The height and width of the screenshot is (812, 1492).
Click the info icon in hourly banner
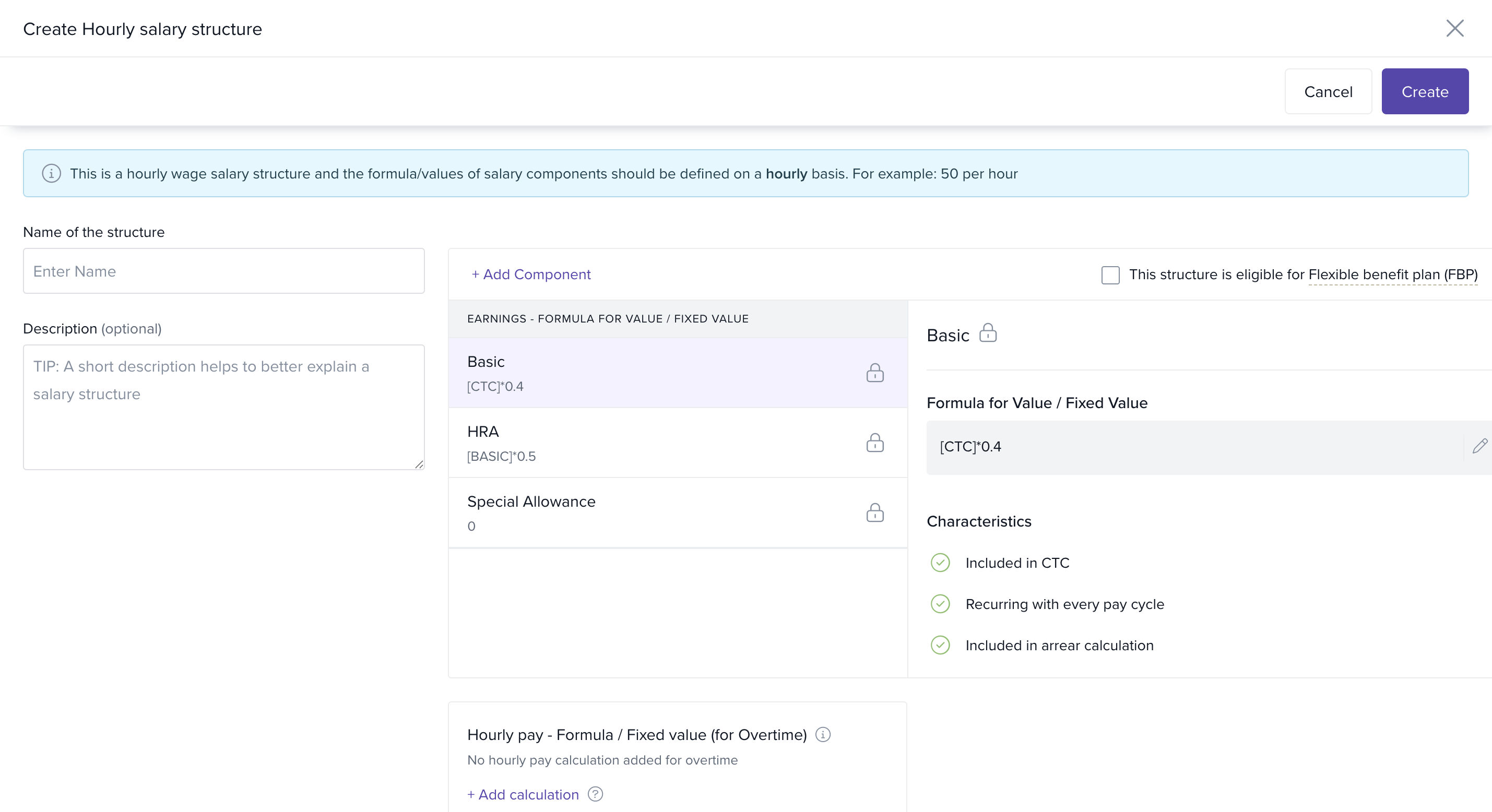[52, 174]
